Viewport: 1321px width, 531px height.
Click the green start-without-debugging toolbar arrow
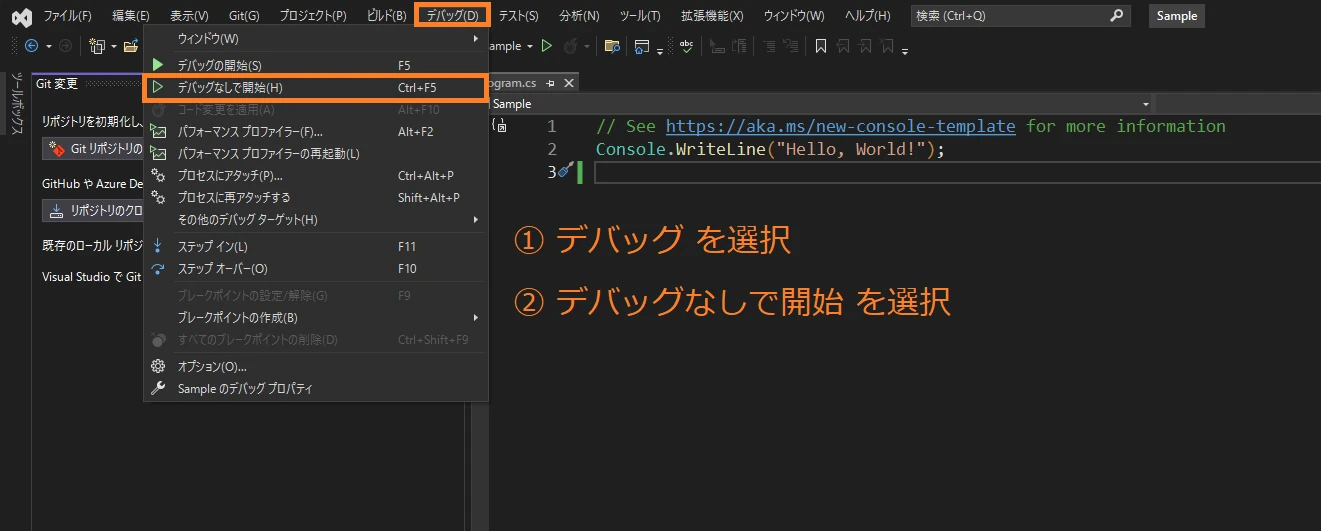coord(547,46)
